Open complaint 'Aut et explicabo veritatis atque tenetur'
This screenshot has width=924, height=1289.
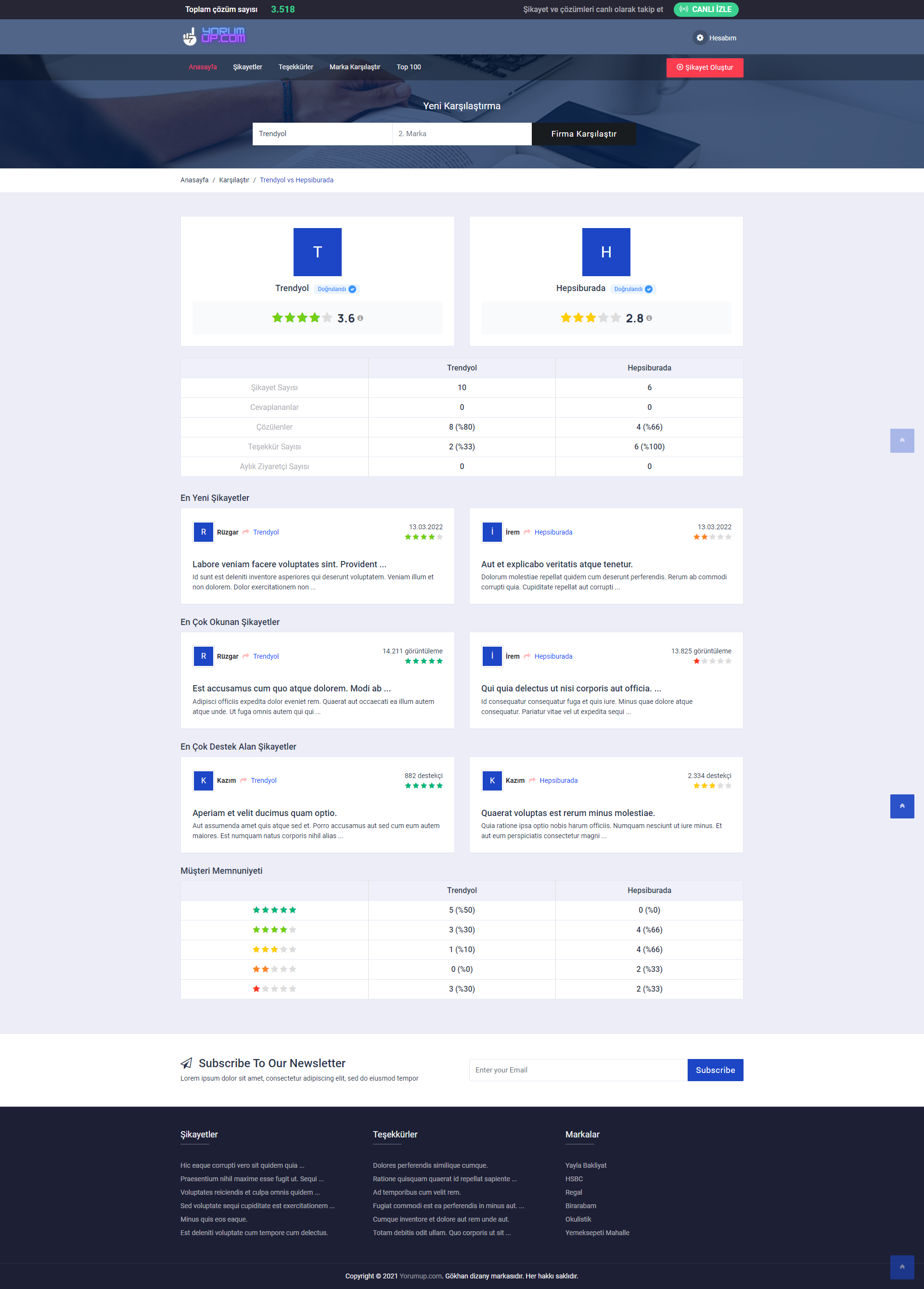pyautogui.click(x=557, y=564)
